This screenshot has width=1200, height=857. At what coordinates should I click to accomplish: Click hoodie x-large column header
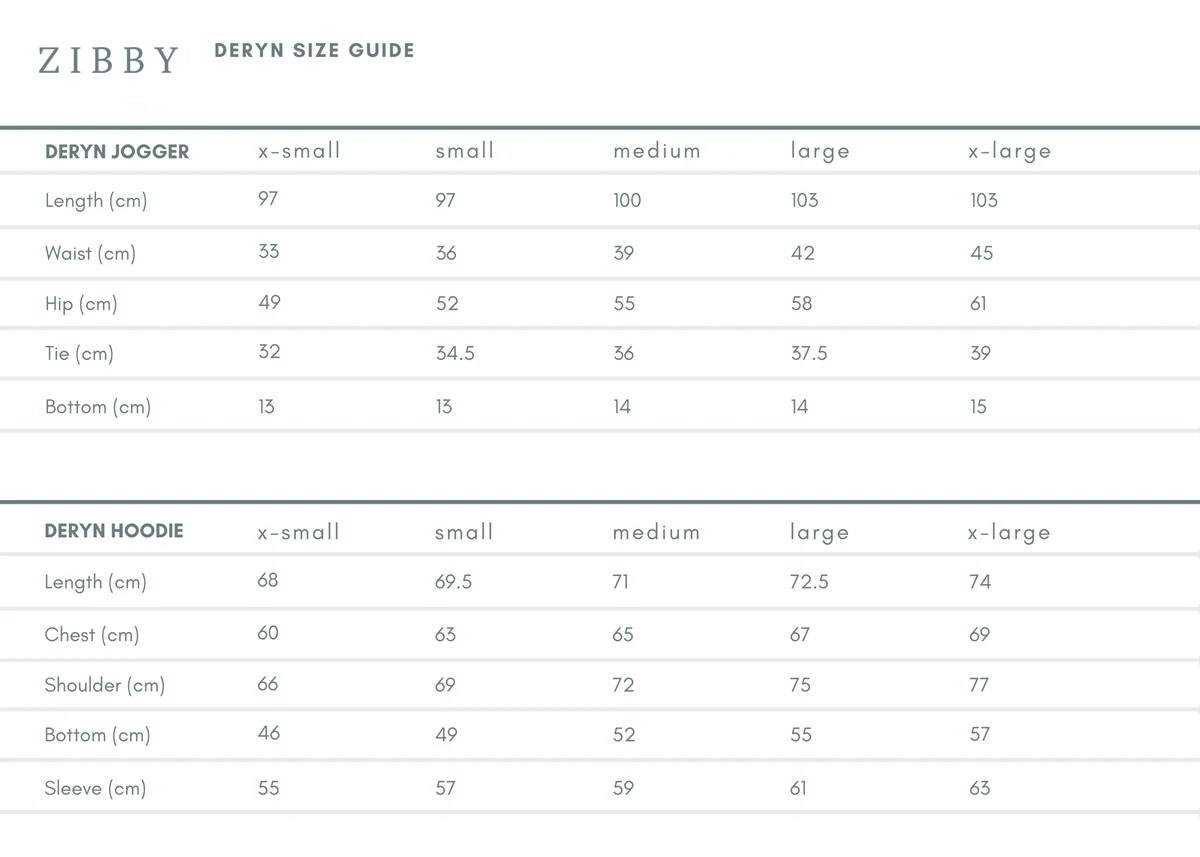(1009, 532)
